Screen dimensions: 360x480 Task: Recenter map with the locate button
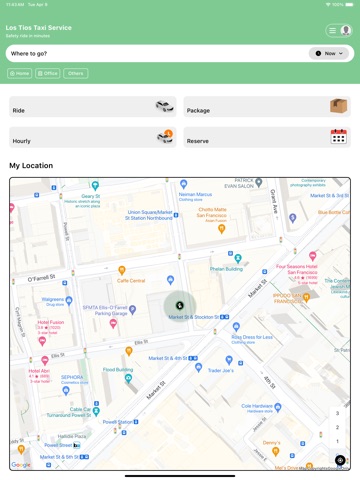(340, 460)
